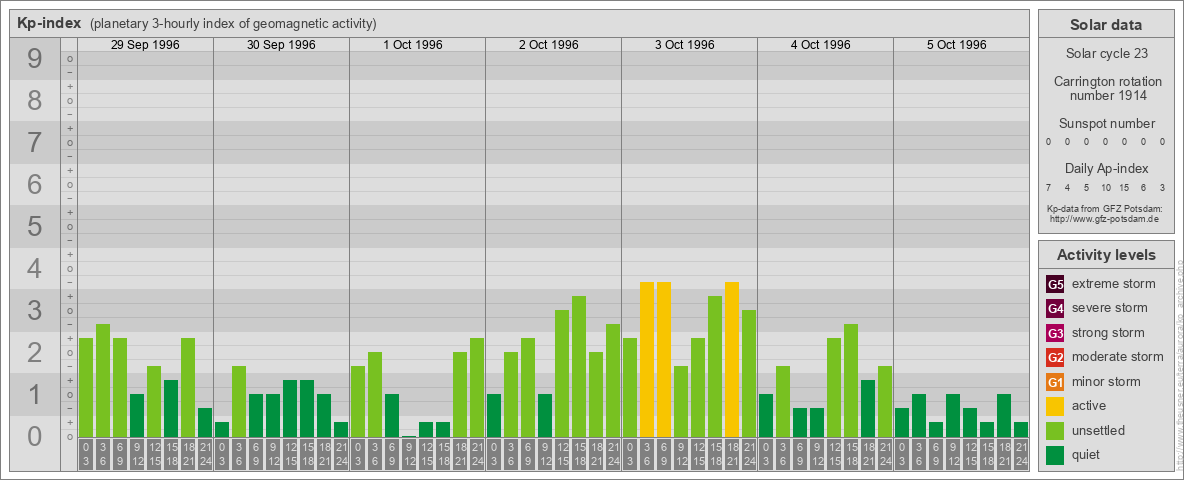Click the '2 Oct 1996' date header
Screen dimensions: 1184x480
[x=548, y=45]
